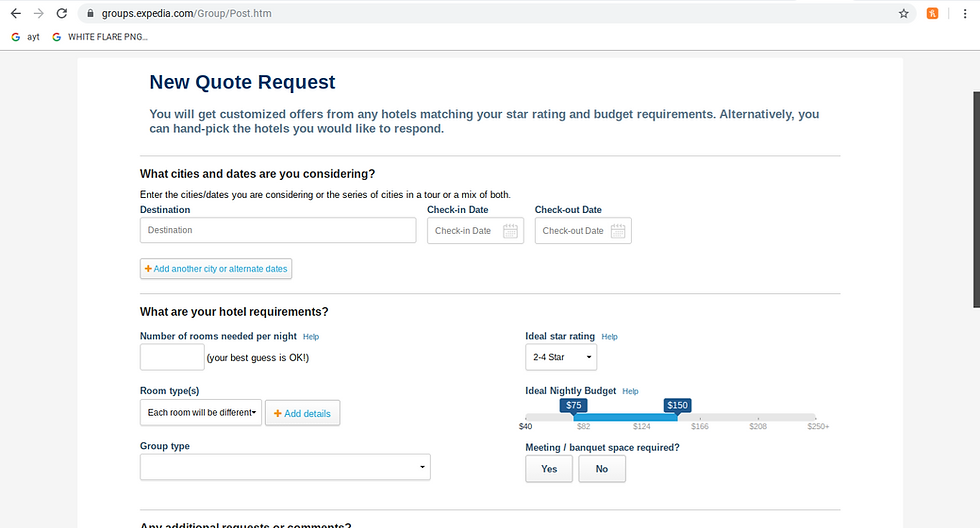Viewport: 980px width, 528px height.
Task: Bookmark this page with the star icon
Action: click(903, 14)
